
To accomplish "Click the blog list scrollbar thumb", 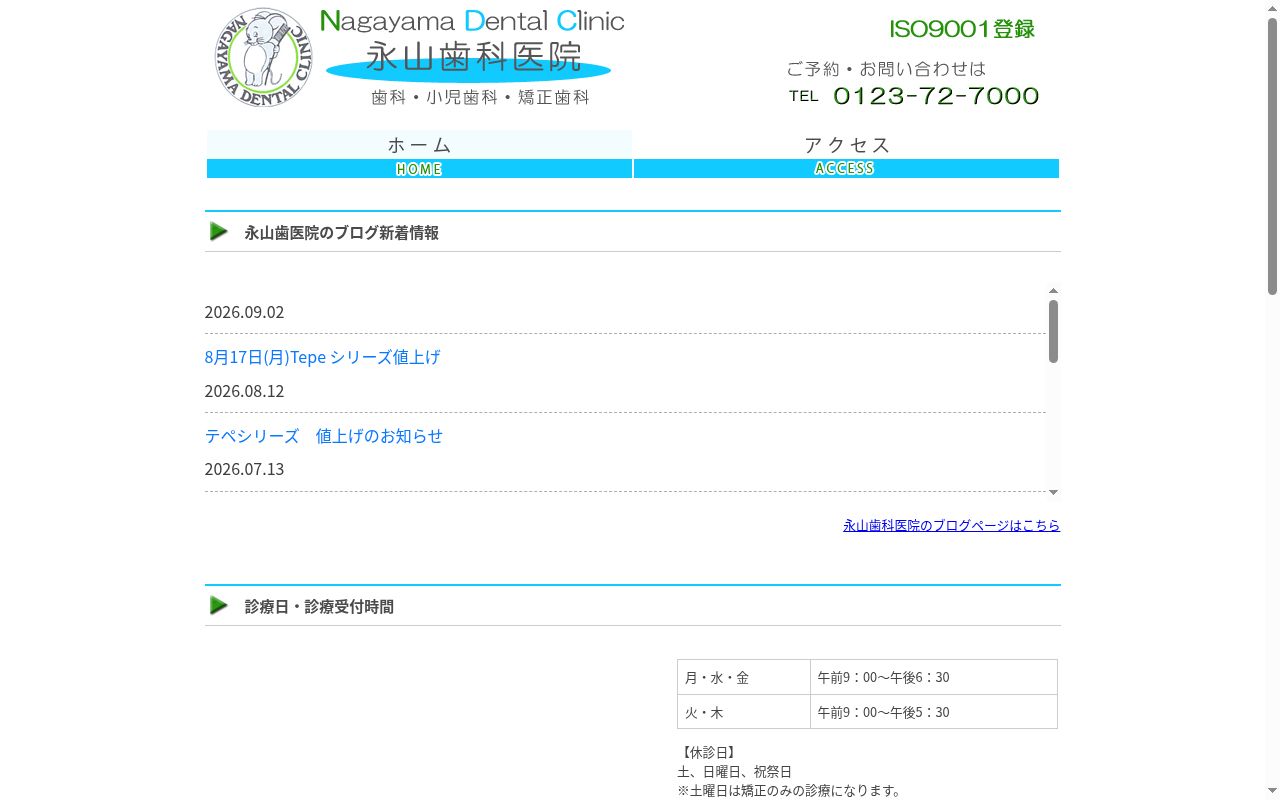I will (x=1053, y=331).
